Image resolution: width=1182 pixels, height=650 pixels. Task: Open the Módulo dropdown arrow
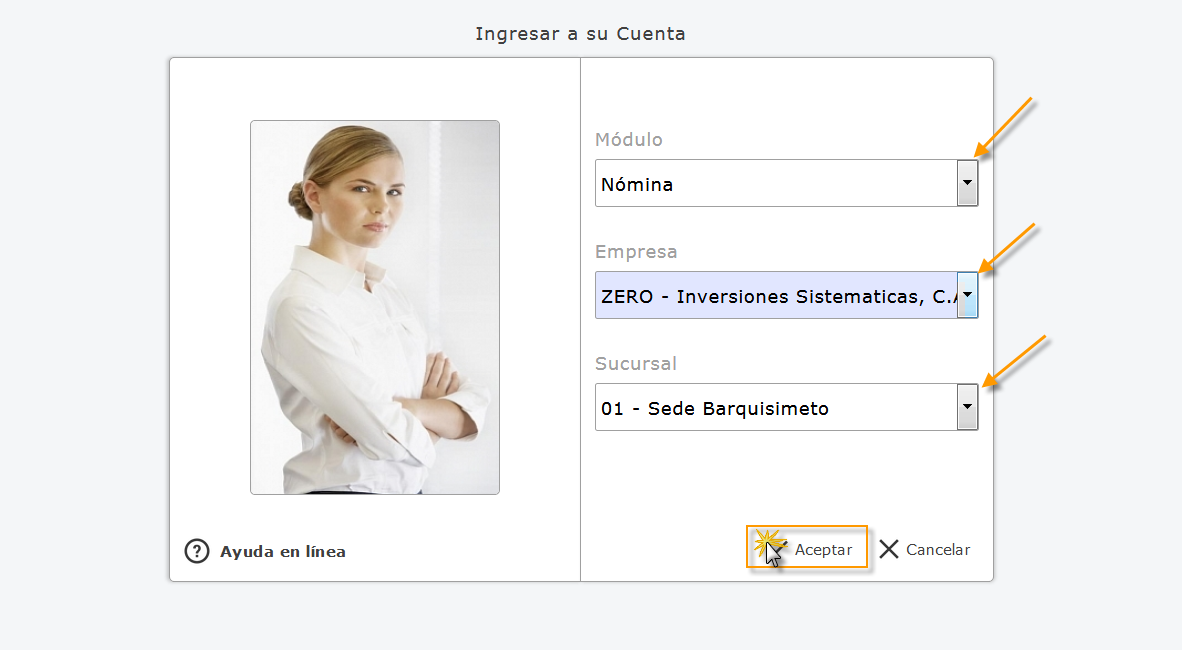966,183
